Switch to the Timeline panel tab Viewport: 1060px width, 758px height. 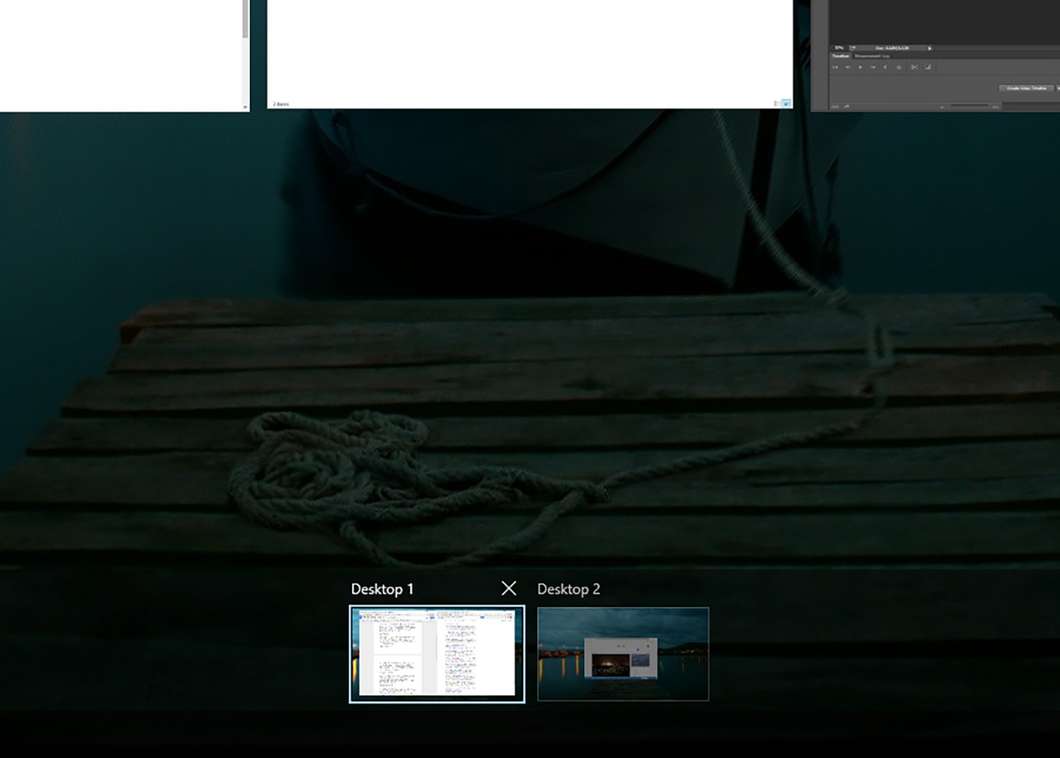point(841,56)
